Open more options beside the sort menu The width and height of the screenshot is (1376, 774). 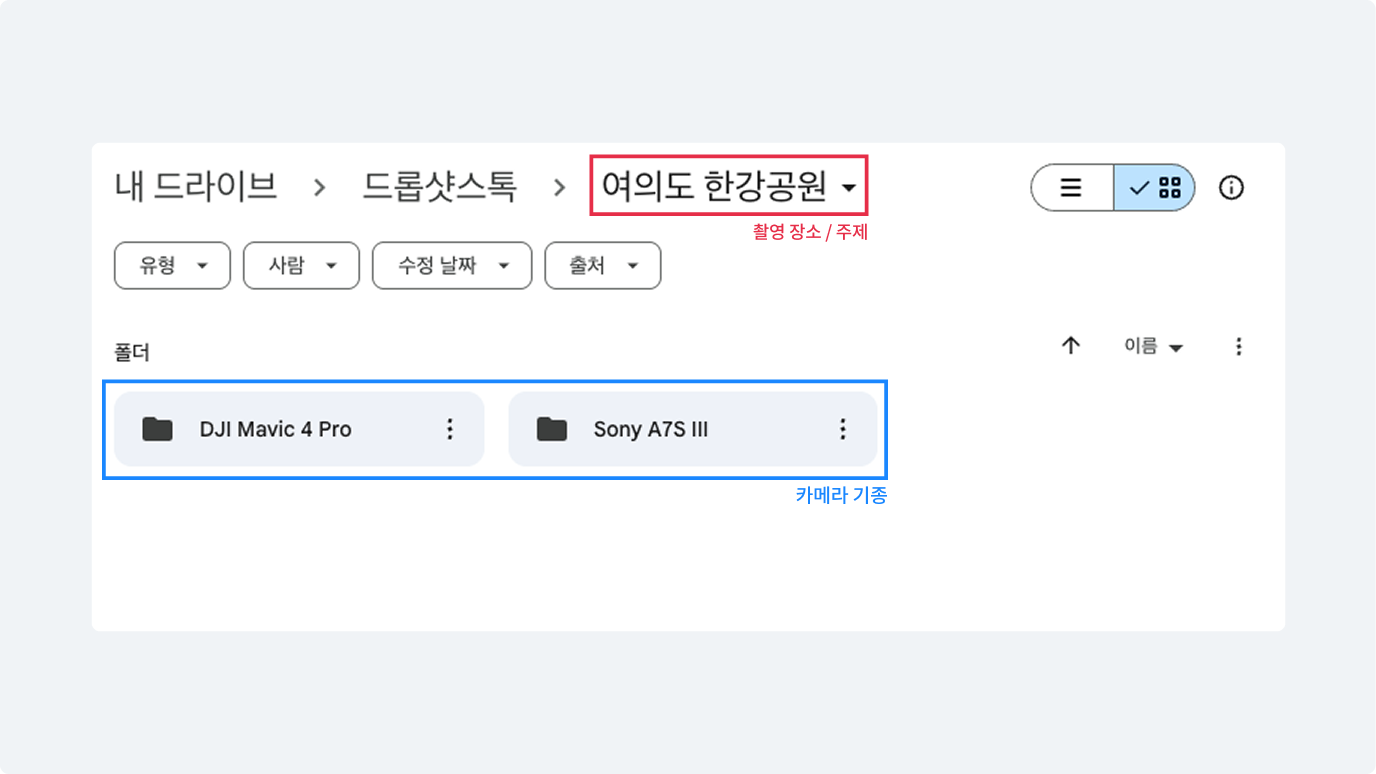pos(1239,346)
